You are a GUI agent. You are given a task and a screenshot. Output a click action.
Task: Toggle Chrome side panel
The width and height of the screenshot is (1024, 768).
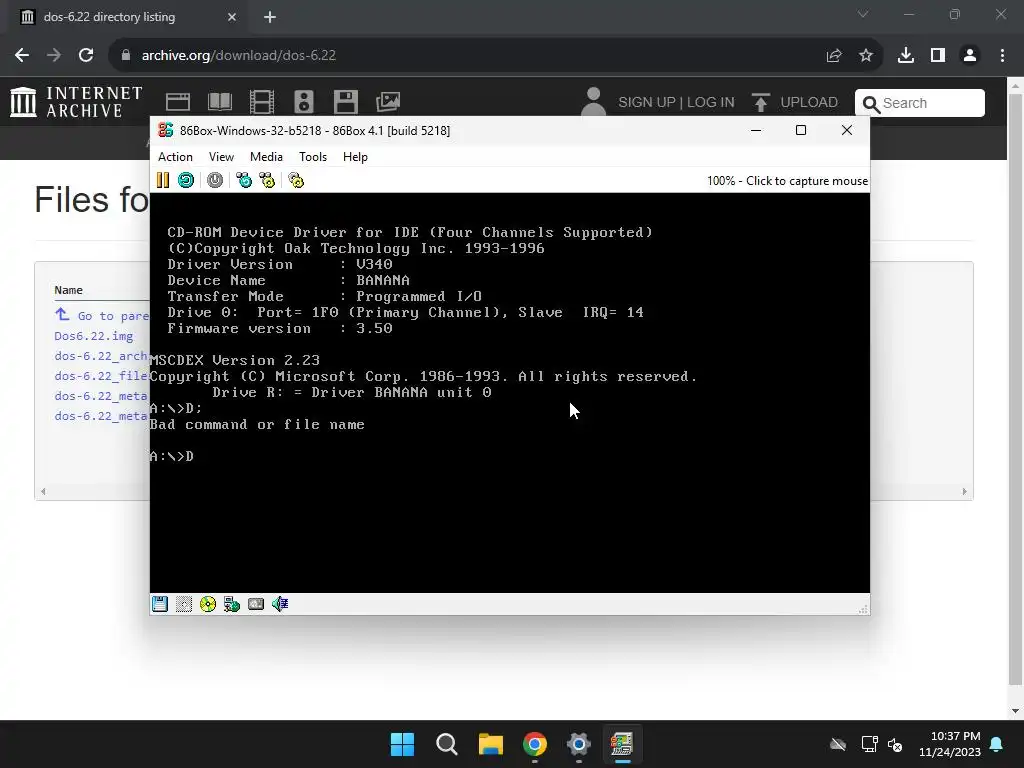(x=938, y=56)
